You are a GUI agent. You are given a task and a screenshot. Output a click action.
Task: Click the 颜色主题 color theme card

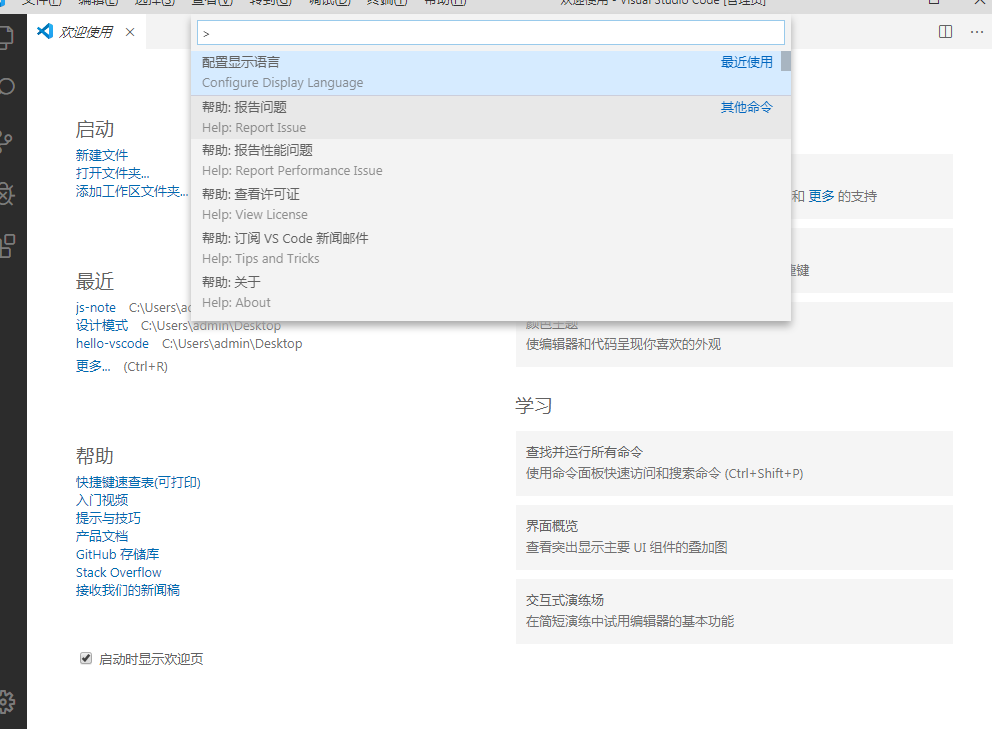[x=734, y=344]
